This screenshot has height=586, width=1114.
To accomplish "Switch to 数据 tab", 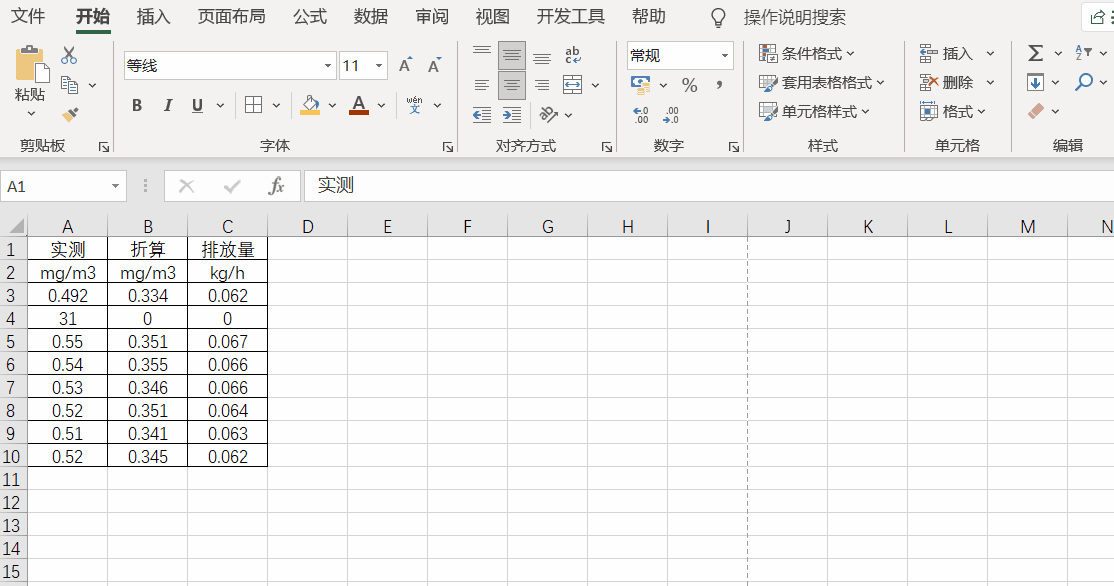I will (x=371, y=16).
